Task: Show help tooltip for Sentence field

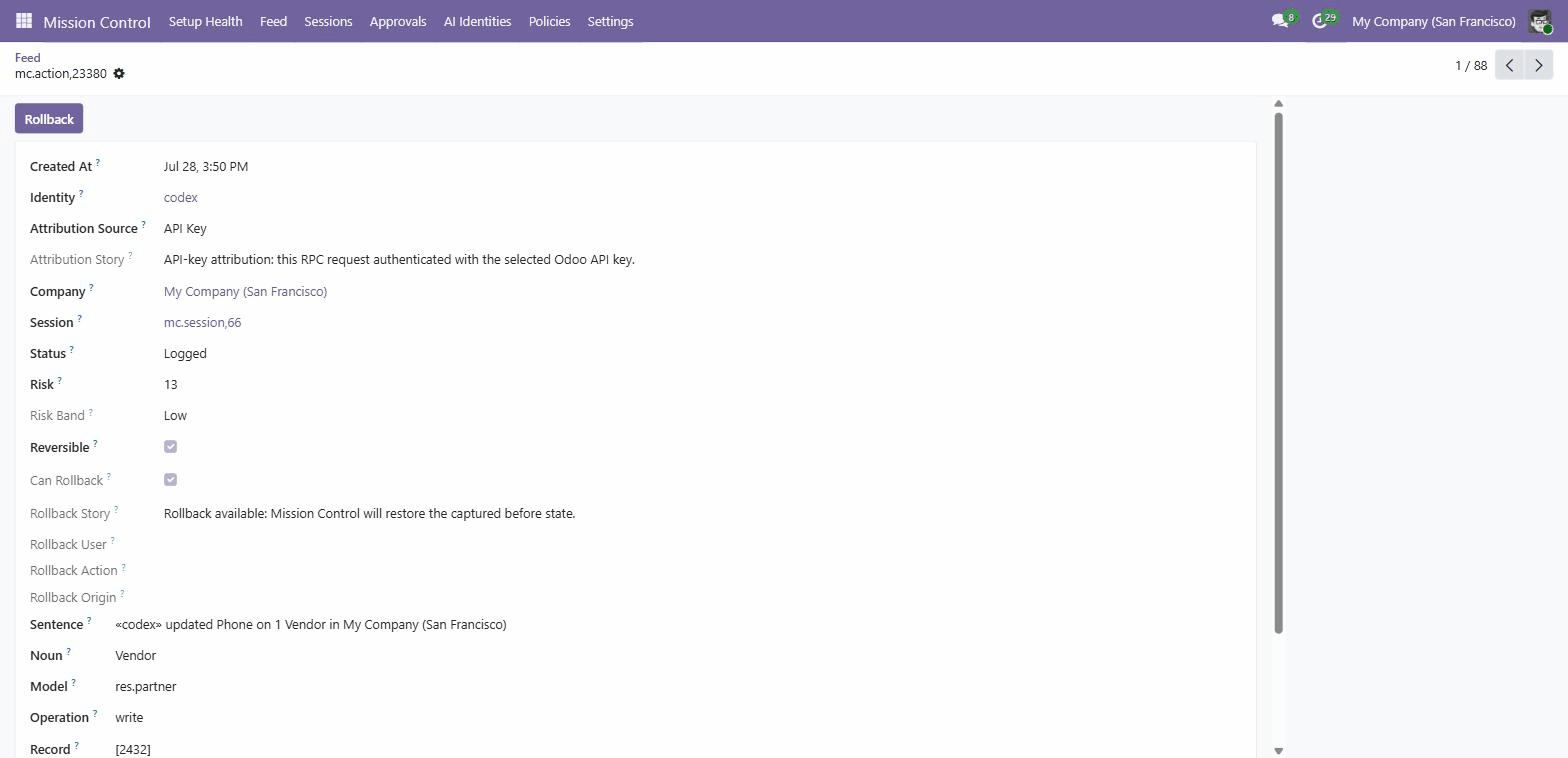Action: coord(89,620)
